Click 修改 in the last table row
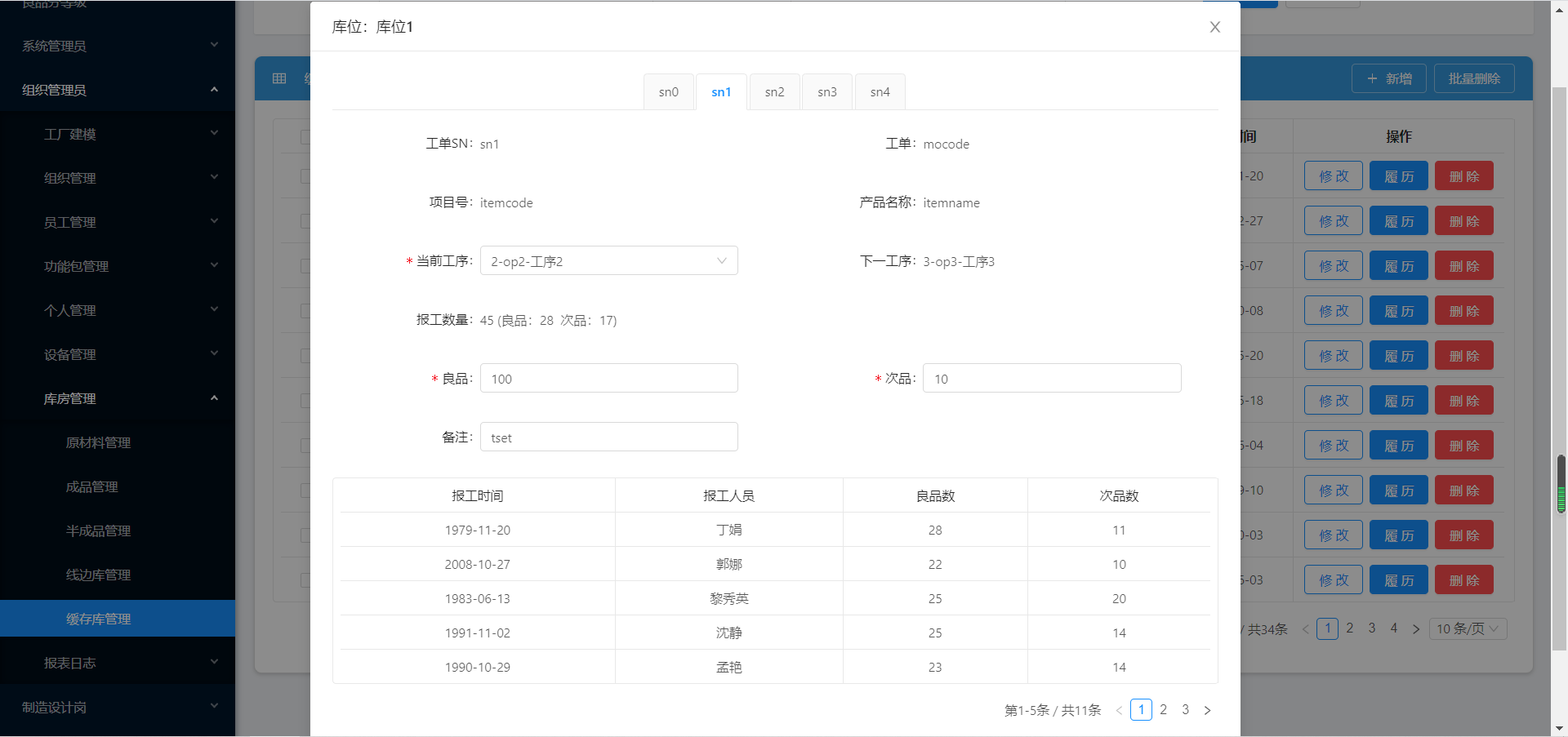This screenshot has width=1568, height=737. tap(1334, 580)
